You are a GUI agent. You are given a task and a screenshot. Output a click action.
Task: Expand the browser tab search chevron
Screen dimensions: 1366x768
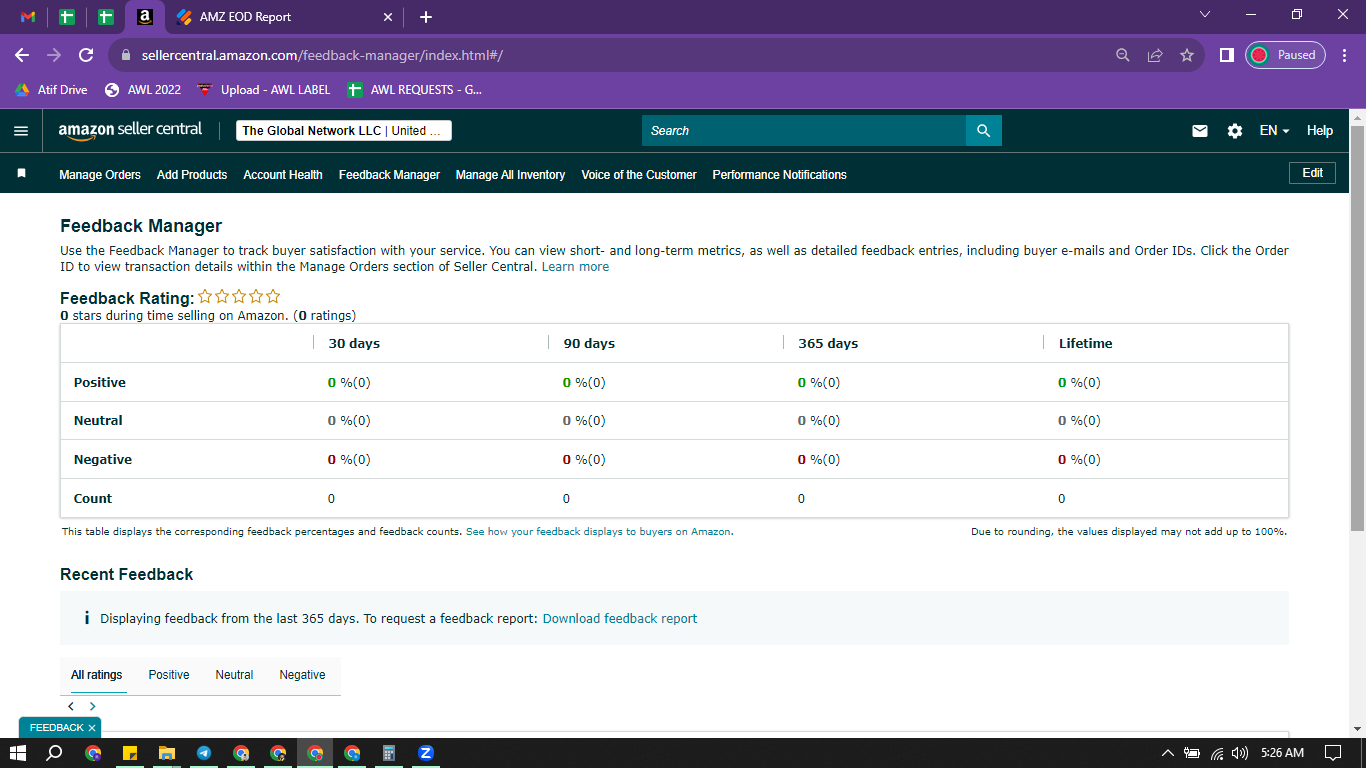tap(1204, 15)
